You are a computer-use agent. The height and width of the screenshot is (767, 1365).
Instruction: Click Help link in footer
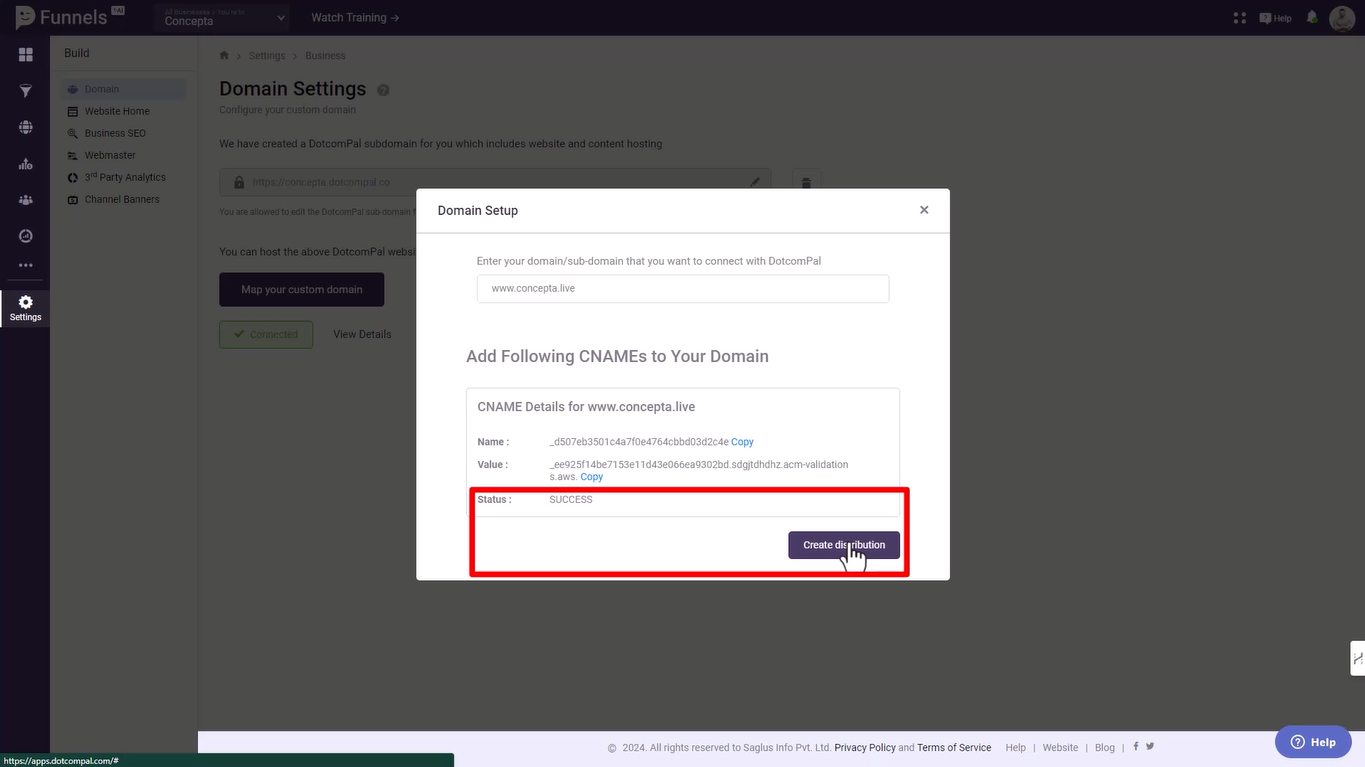click(1015, 747)
